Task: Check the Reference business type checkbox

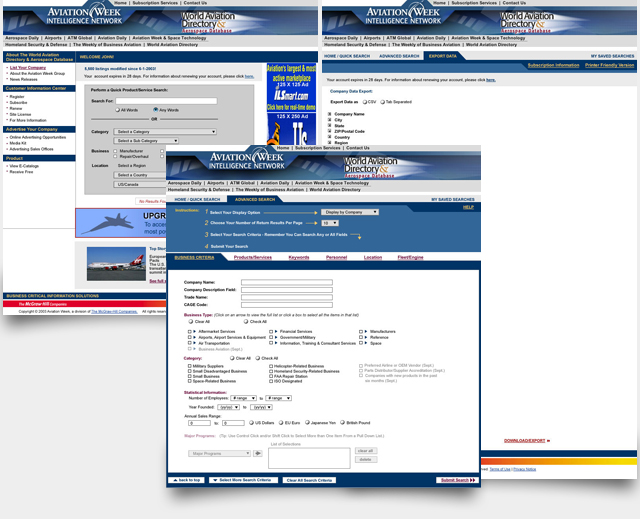Action: (x=361, y=337)
